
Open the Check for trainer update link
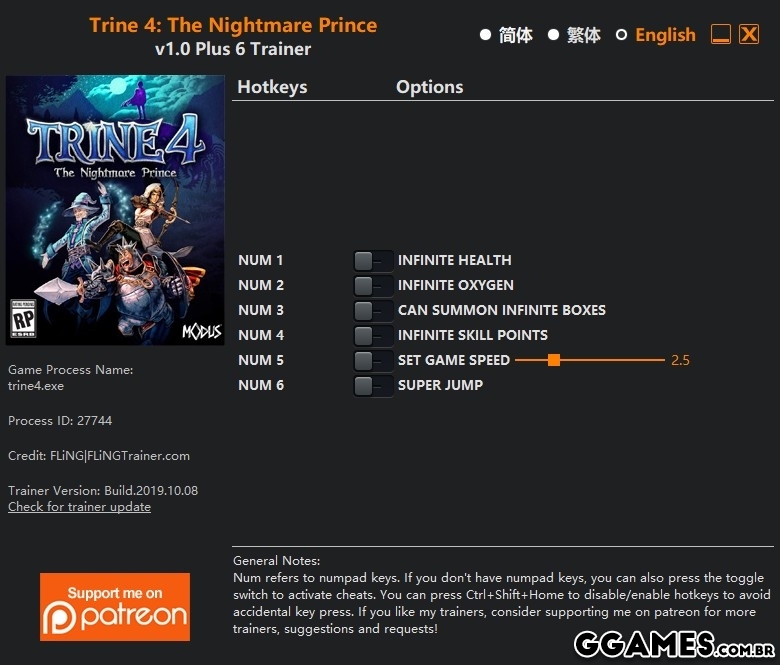pos(80,507)
